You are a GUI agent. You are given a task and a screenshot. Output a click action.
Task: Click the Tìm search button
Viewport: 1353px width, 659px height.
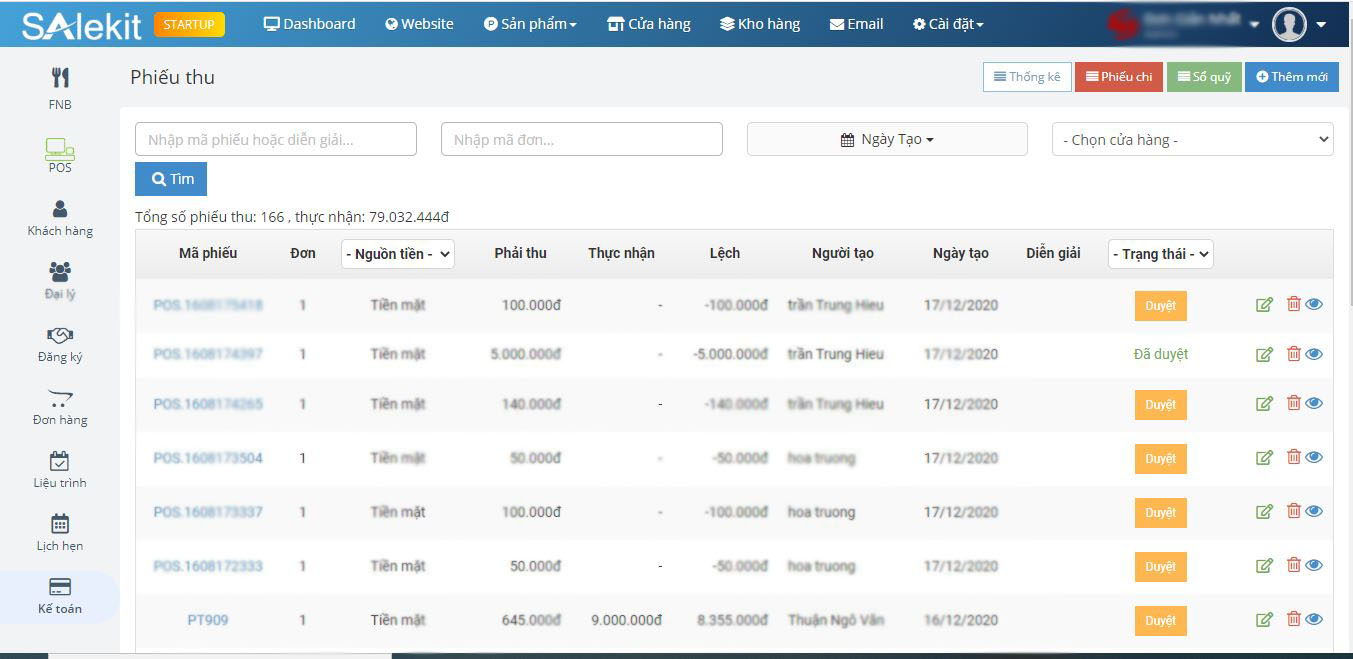[171, 179]
